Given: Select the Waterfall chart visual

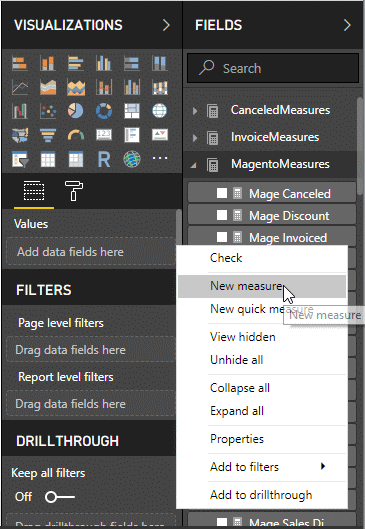Looking at the screenshot, I should (20, 111).
